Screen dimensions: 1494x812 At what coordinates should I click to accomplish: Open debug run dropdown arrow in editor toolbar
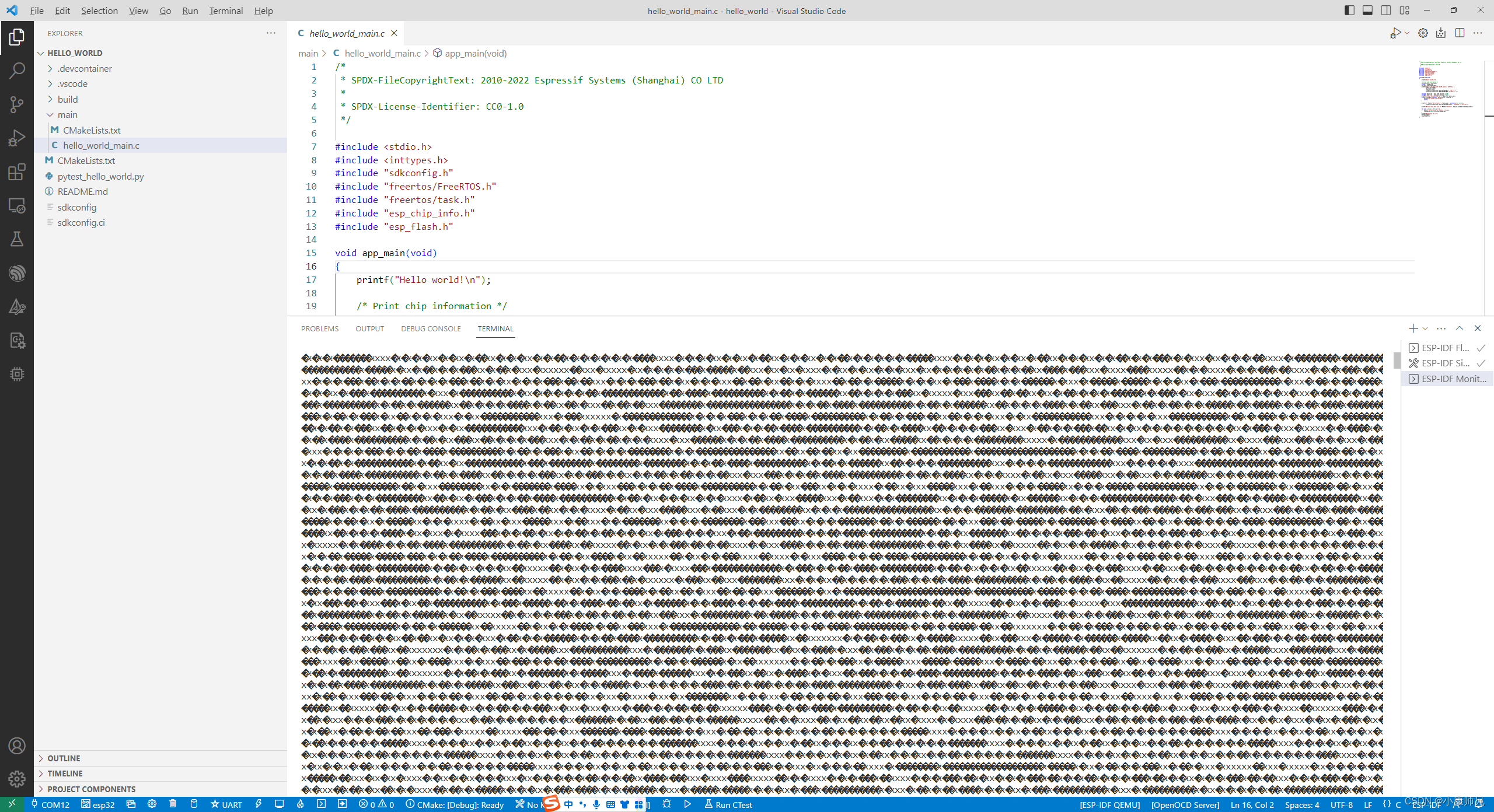[1407, 33]
